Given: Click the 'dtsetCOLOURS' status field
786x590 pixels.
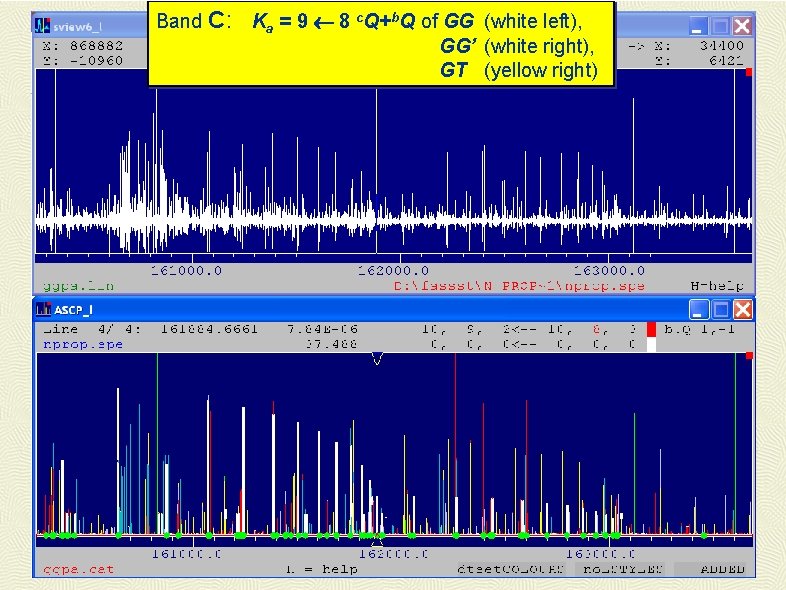Looking at the screenshot, I should (510, 569).
